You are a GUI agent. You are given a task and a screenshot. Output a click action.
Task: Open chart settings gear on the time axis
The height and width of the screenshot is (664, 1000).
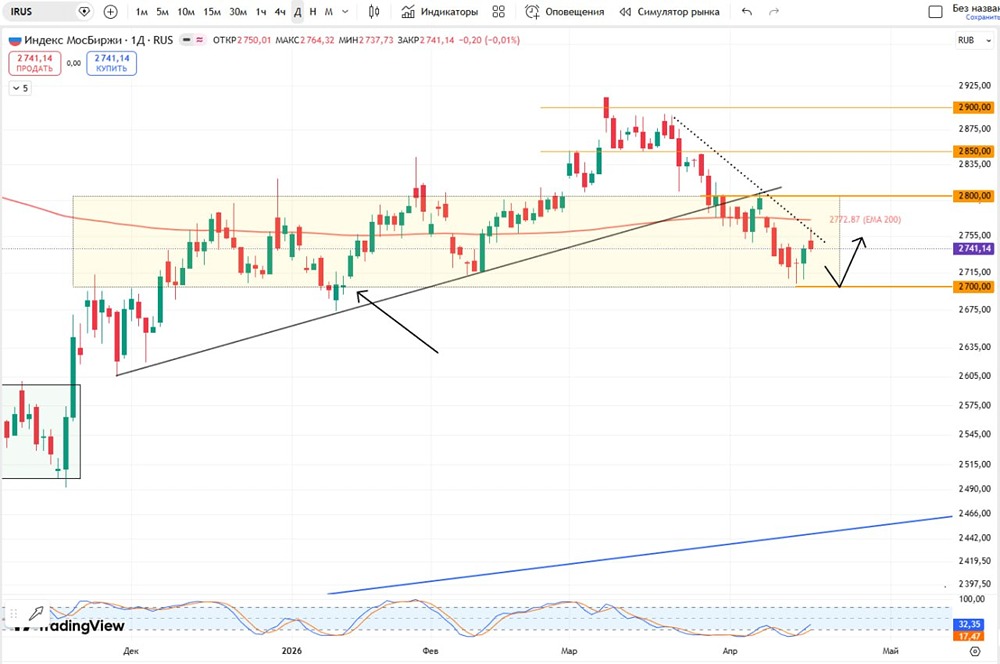click(974, 651)
